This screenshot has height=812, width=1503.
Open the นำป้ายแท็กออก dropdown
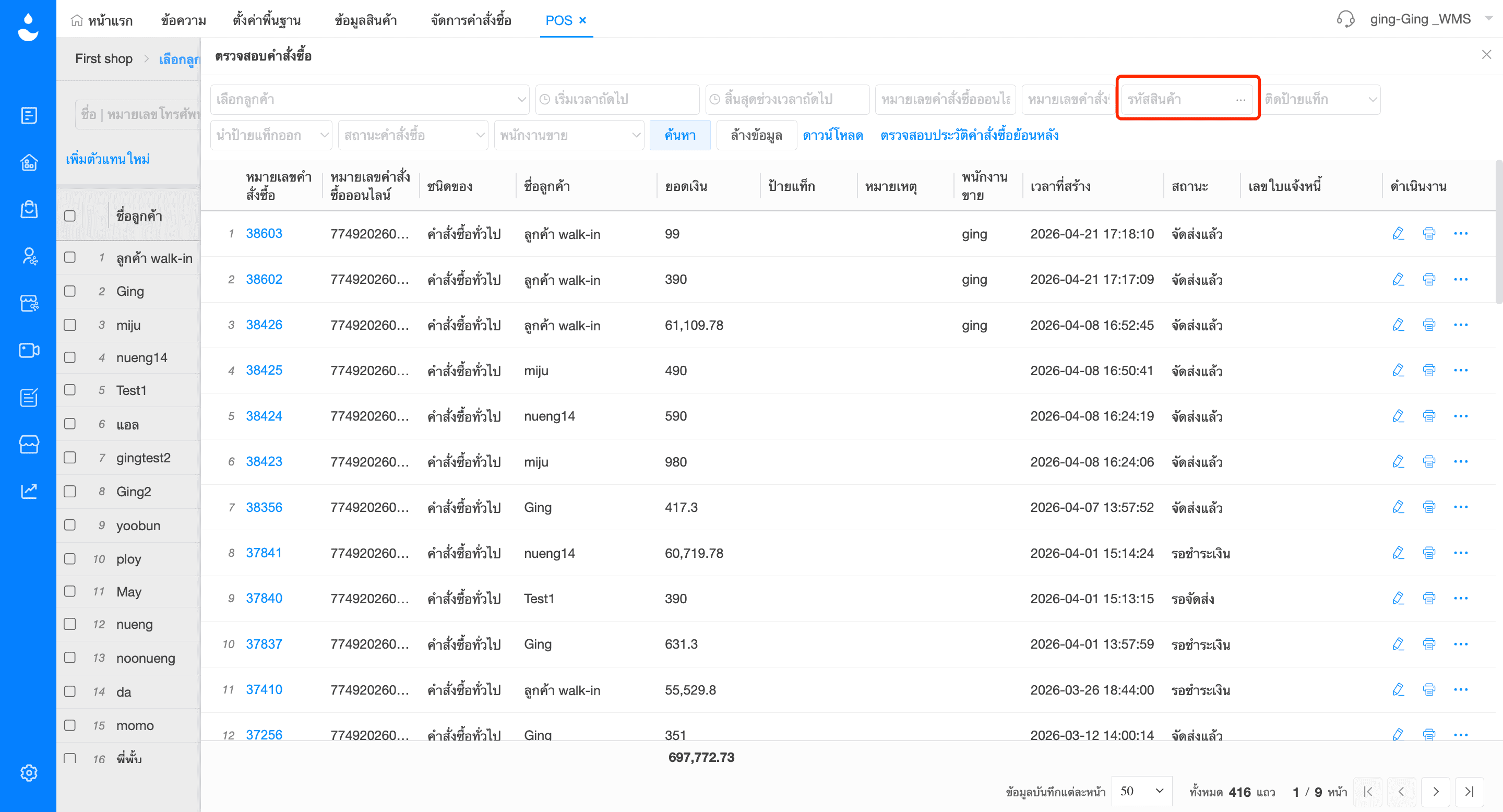point(271,135)
